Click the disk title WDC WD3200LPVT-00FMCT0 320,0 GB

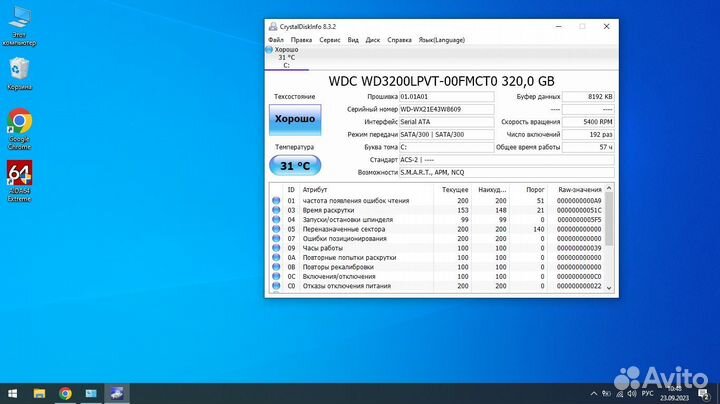pyautogui.click(x=441, y=81)
